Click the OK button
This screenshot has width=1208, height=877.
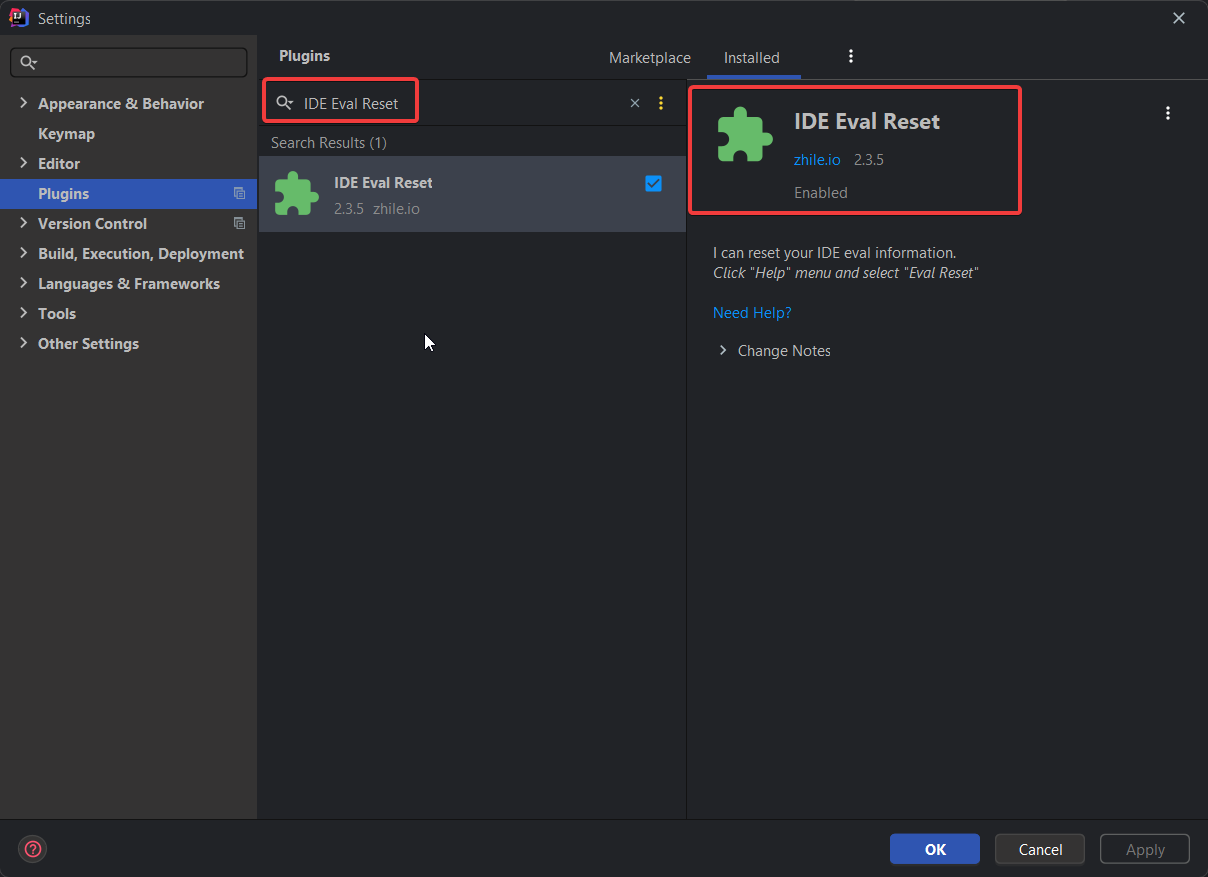[935, 849]
